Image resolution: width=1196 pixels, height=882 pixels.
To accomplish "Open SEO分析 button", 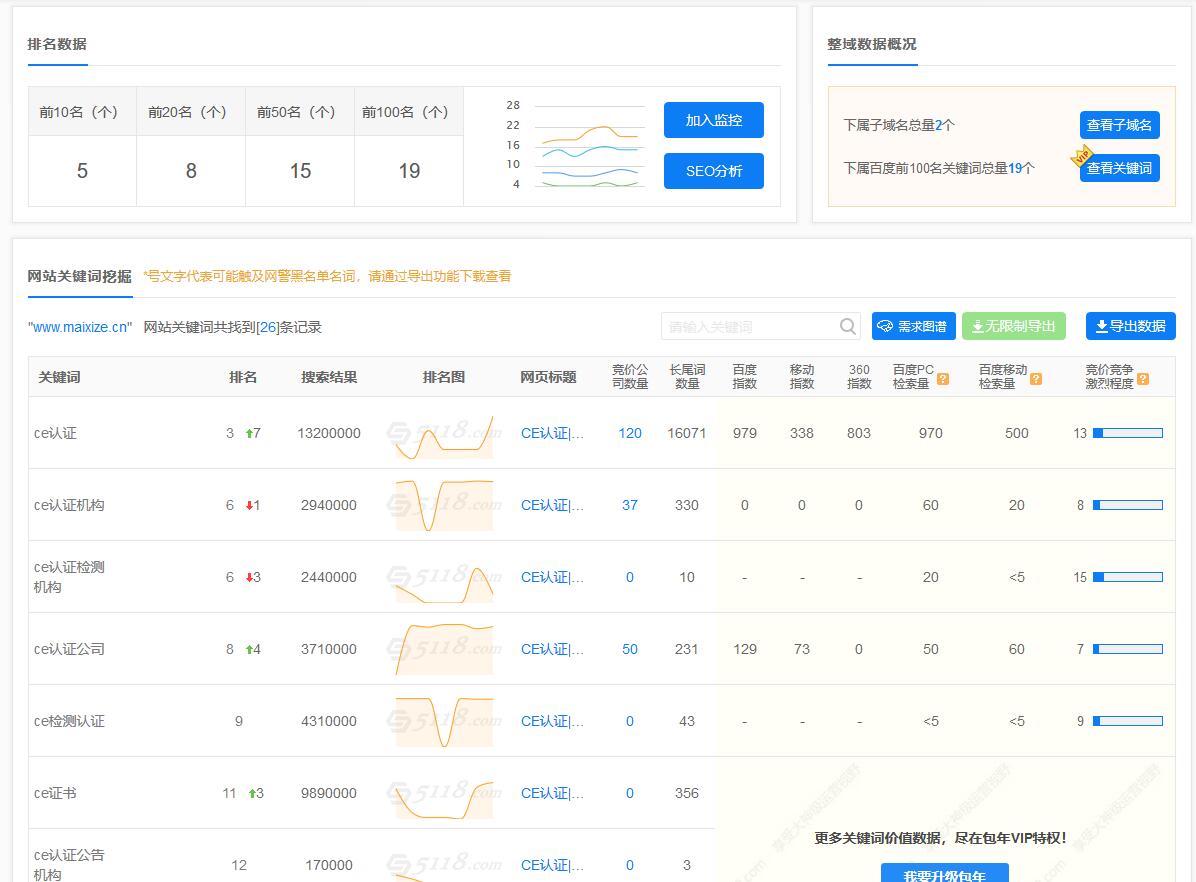I will [713, 171].
